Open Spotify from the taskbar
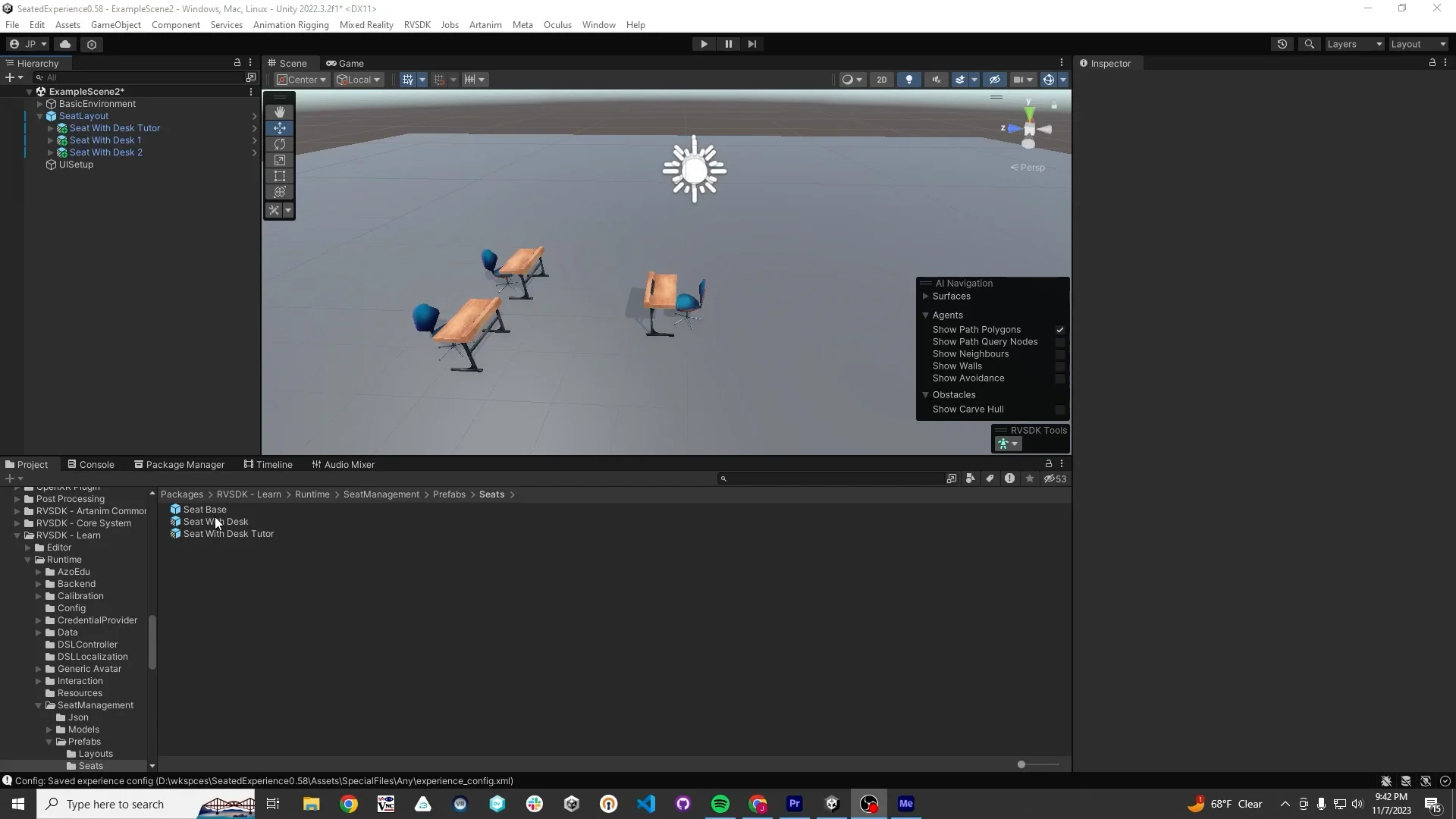 tap(720, 804)
